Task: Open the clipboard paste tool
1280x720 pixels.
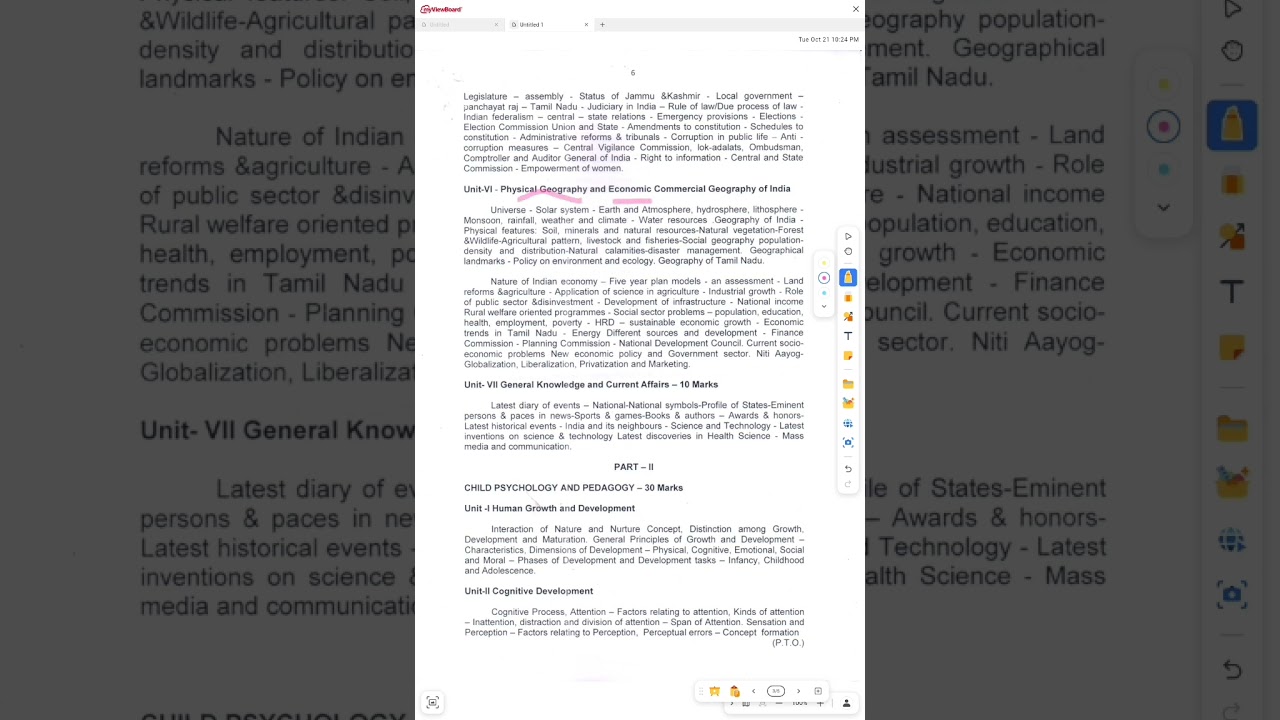Action: (x=735, y=691)
